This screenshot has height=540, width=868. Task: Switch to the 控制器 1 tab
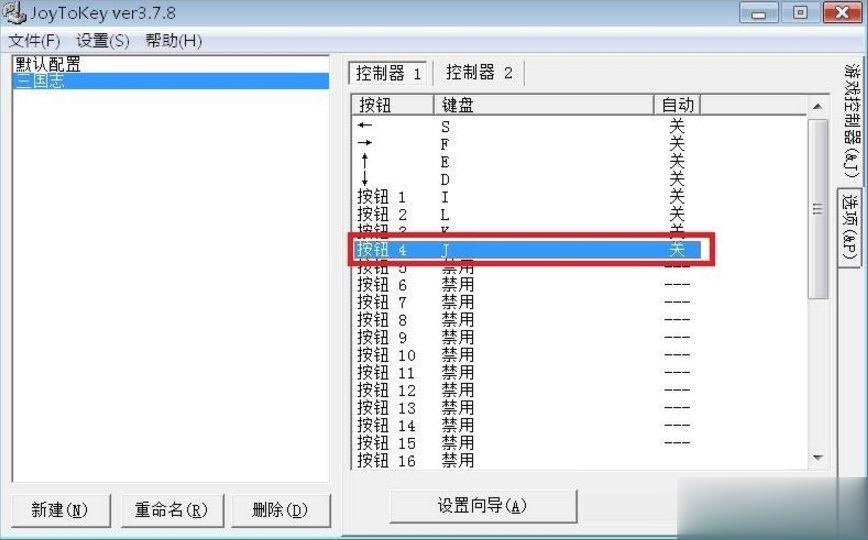coord(388,73)
